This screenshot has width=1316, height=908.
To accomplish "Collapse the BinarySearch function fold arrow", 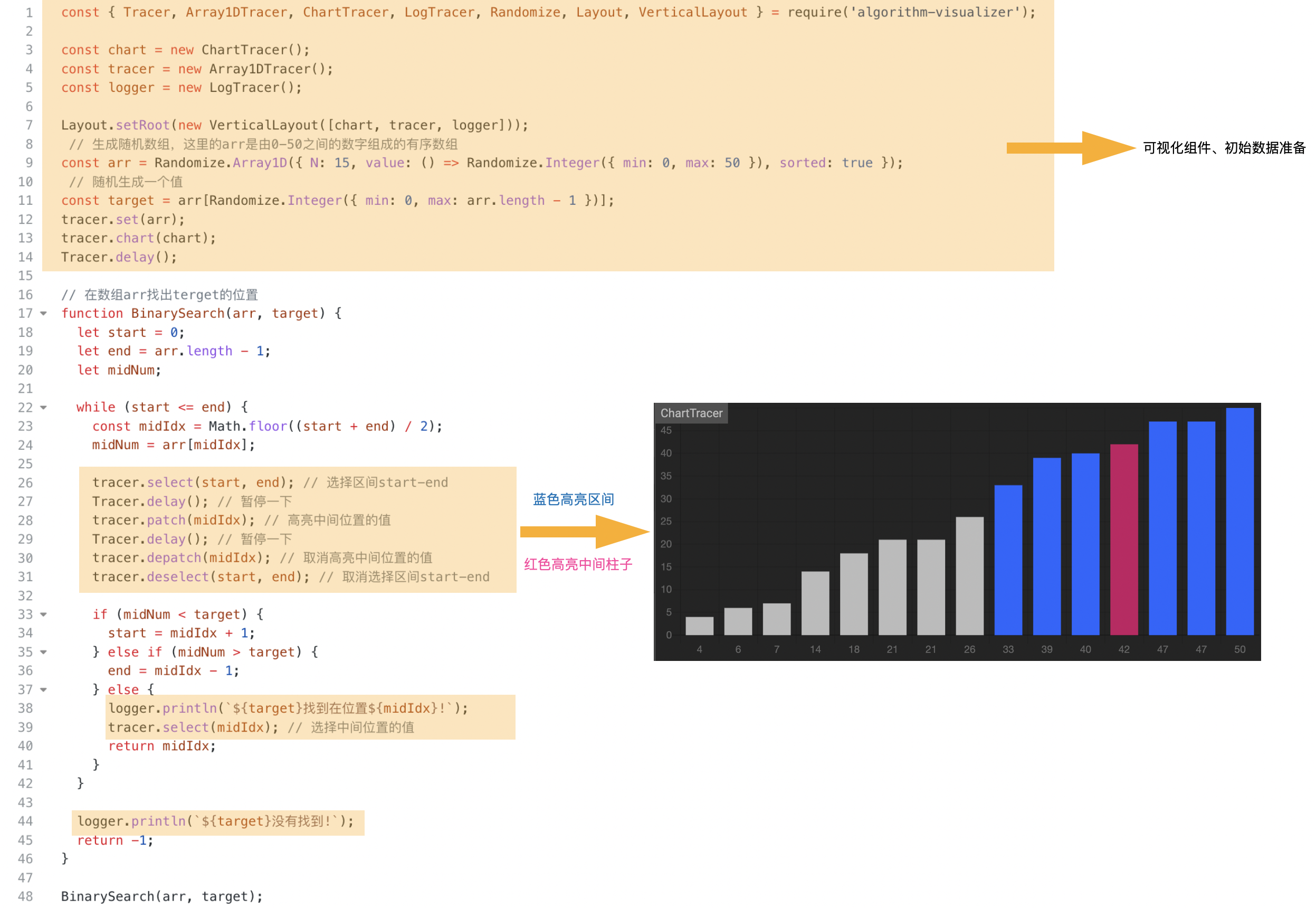I will click(x=43, y=314).
